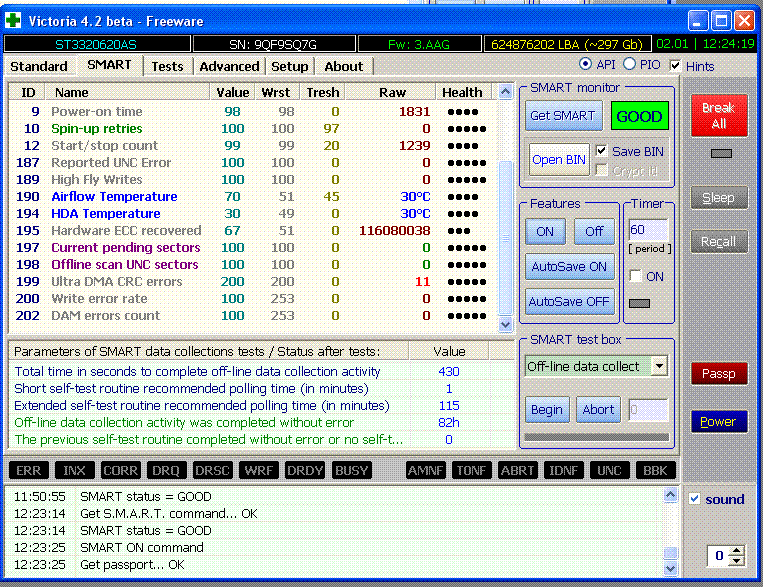The image size is (763, 587).
Task: Click SMART table scroll up arrow
Action: (506, 92)
